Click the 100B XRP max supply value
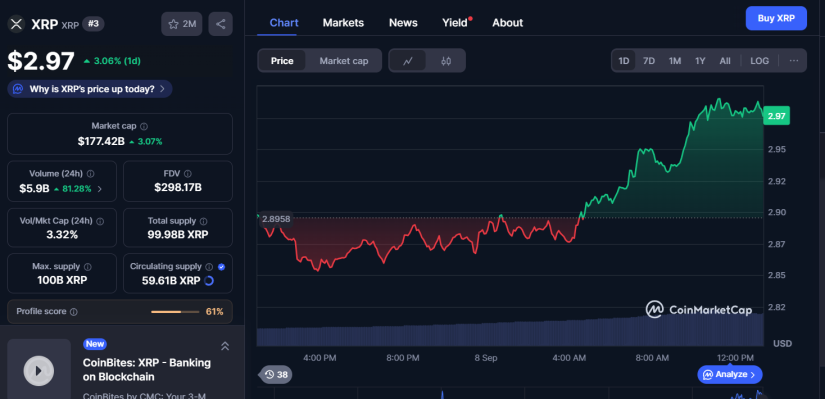 (x=62, y=280)
